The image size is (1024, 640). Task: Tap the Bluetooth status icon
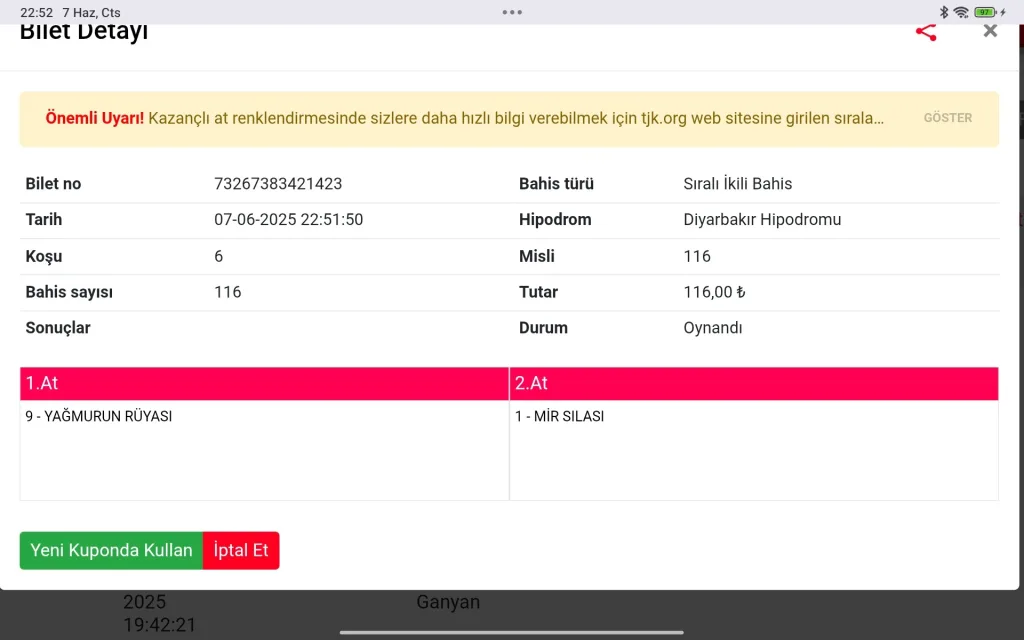pyautogui.click(x=943, y=12)
